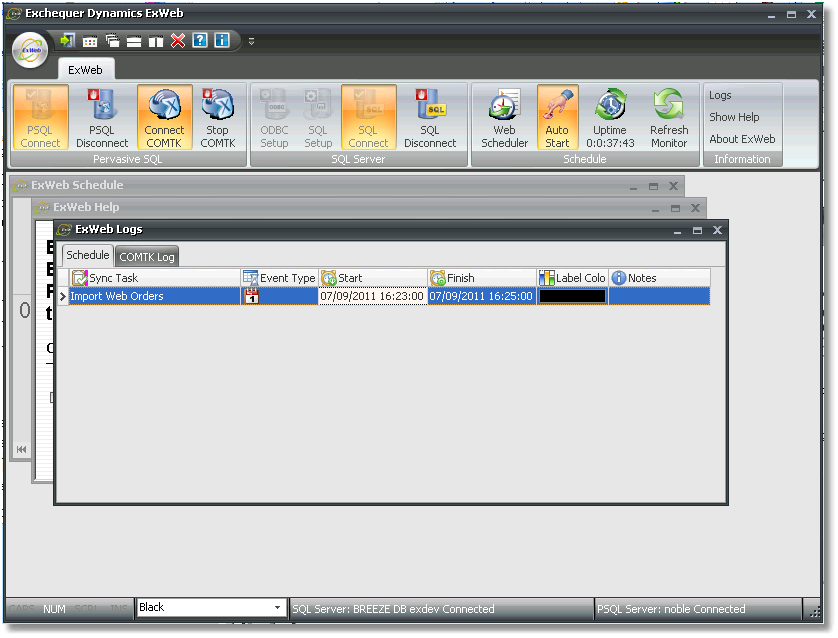Click the Notes column header
This screenshot has height=638, width=838.
coord(659,278)
